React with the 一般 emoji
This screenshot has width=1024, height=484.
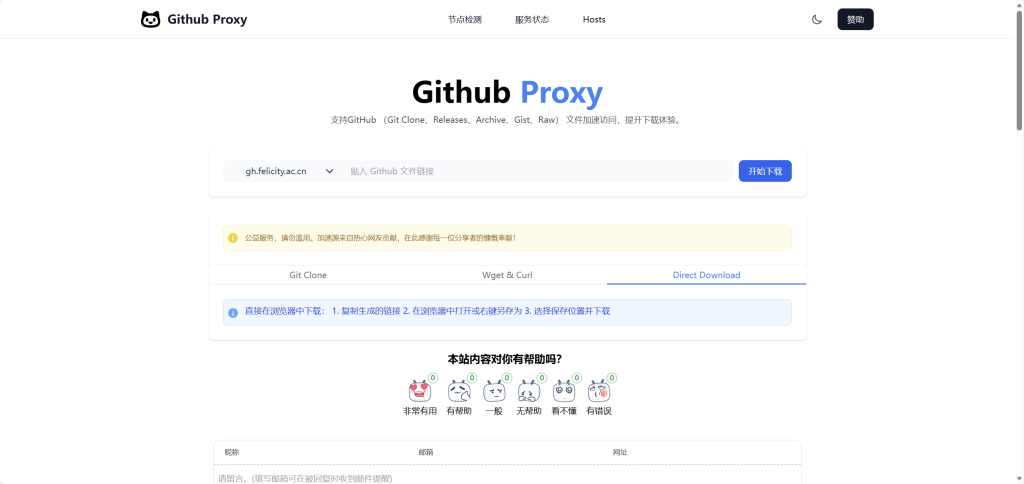[494, 392]
